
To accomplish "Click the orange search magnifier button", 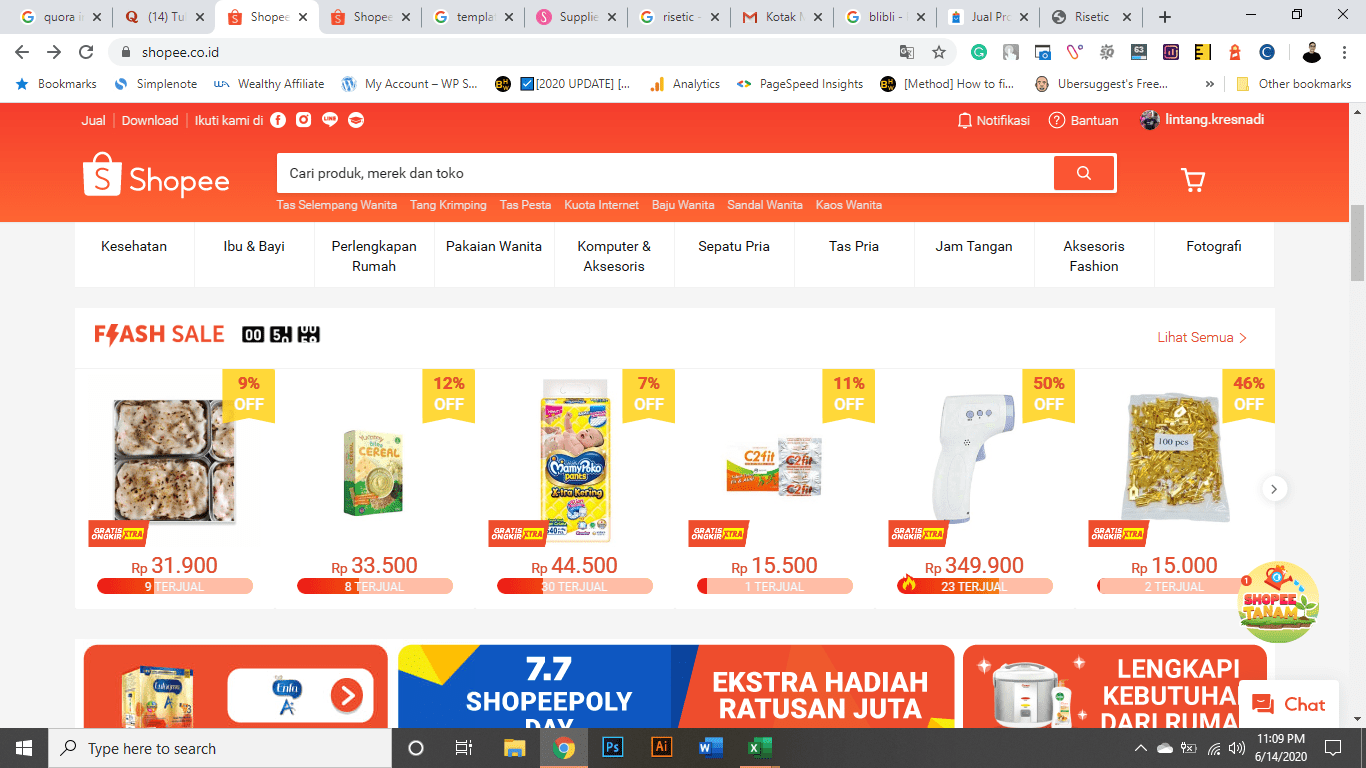I will click(x=1084, y=173).
